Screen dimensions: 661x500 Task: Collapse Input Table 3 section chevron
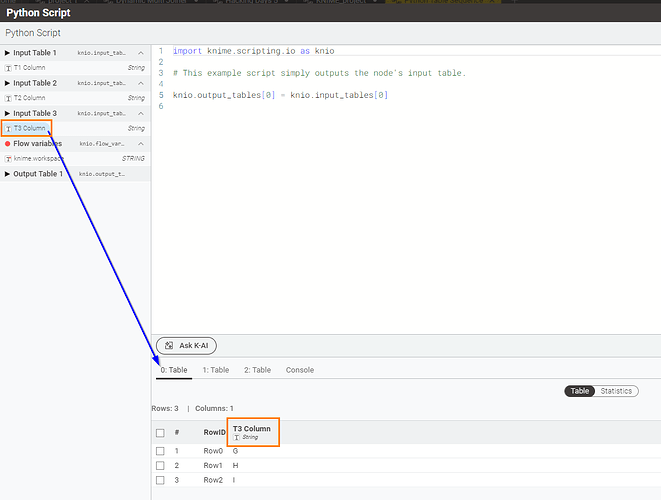pos(141,113)
